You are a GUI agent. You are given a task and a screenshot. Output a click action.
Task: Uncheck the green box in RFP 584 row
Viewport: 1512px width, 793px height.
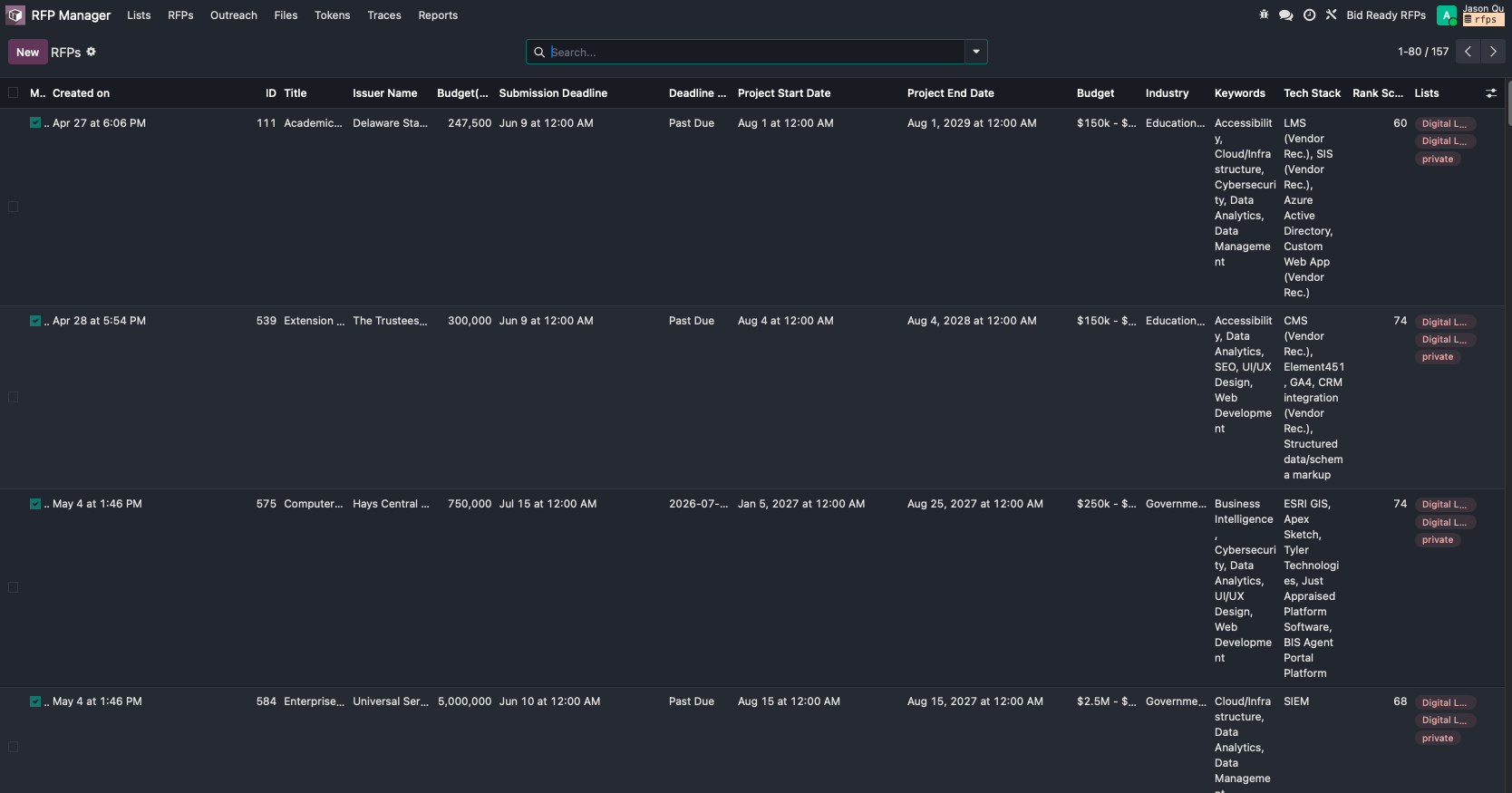tap(35, 701)
